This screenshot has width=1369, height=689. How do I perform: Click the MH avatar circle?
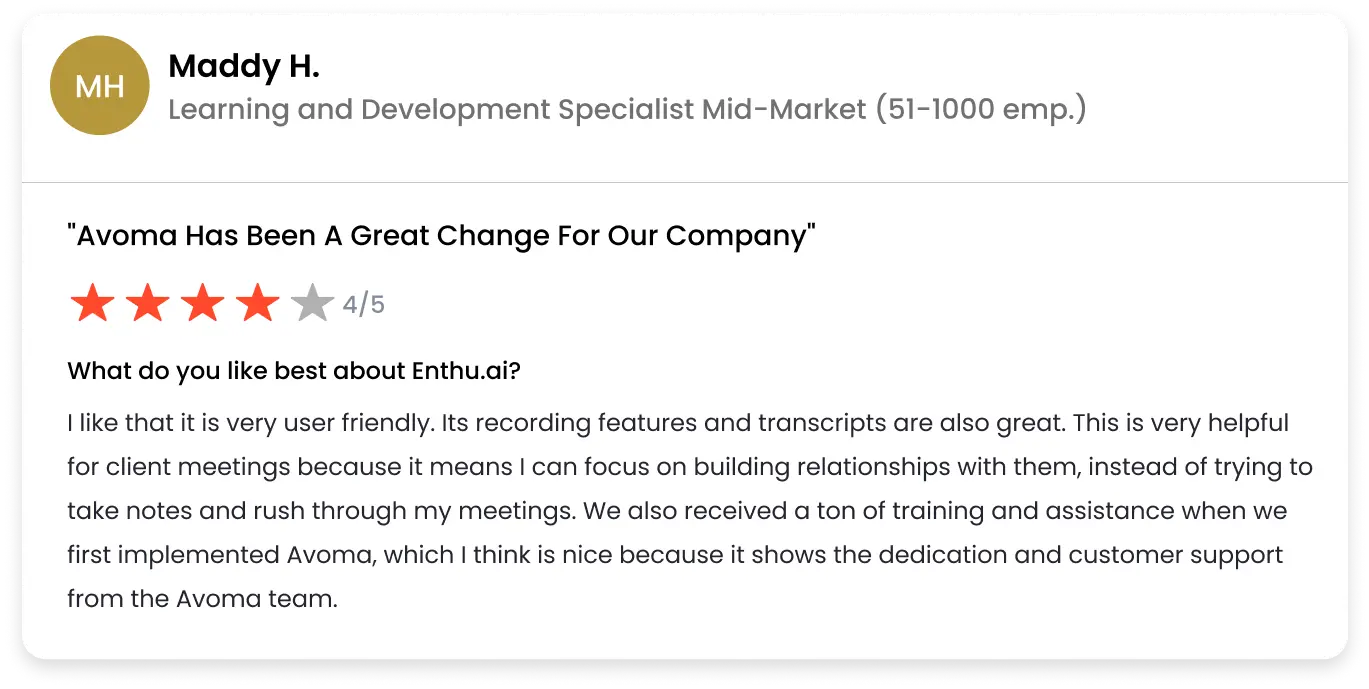100,86
